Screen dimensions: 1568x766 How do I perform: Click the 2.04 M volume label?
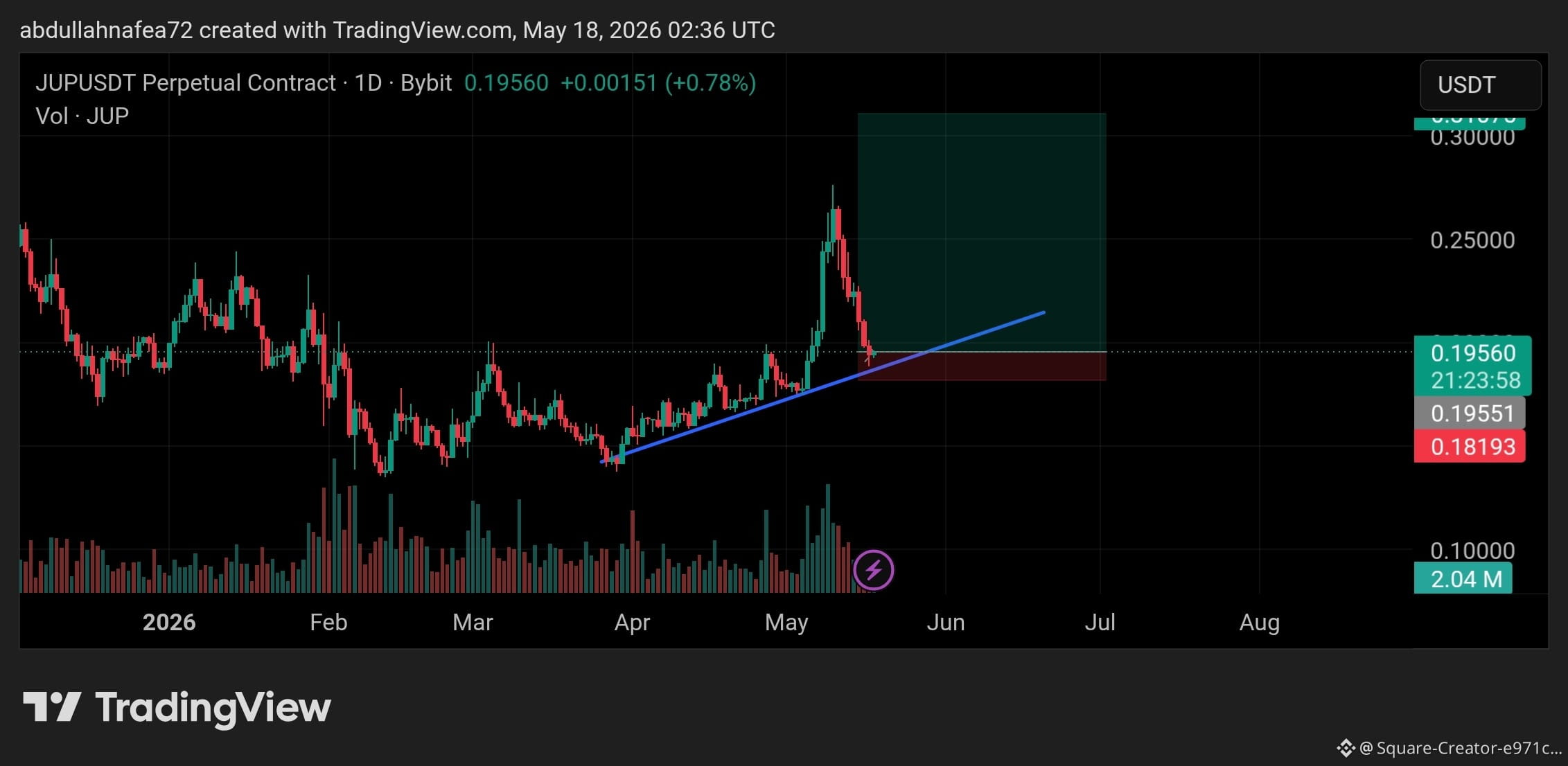click(x=1463, y=579)
